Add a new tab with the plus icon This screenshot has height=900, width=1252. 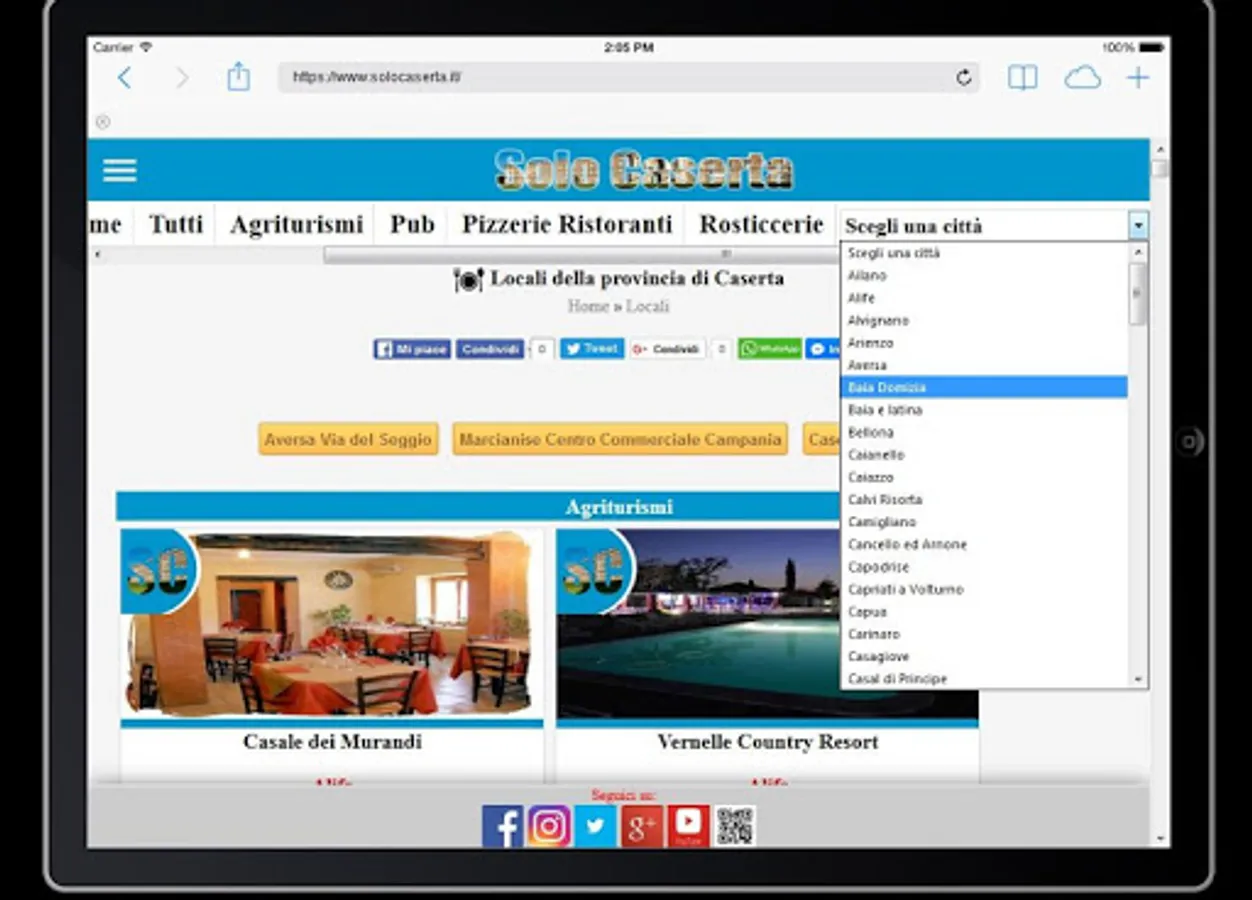(x=1138, y=78)
